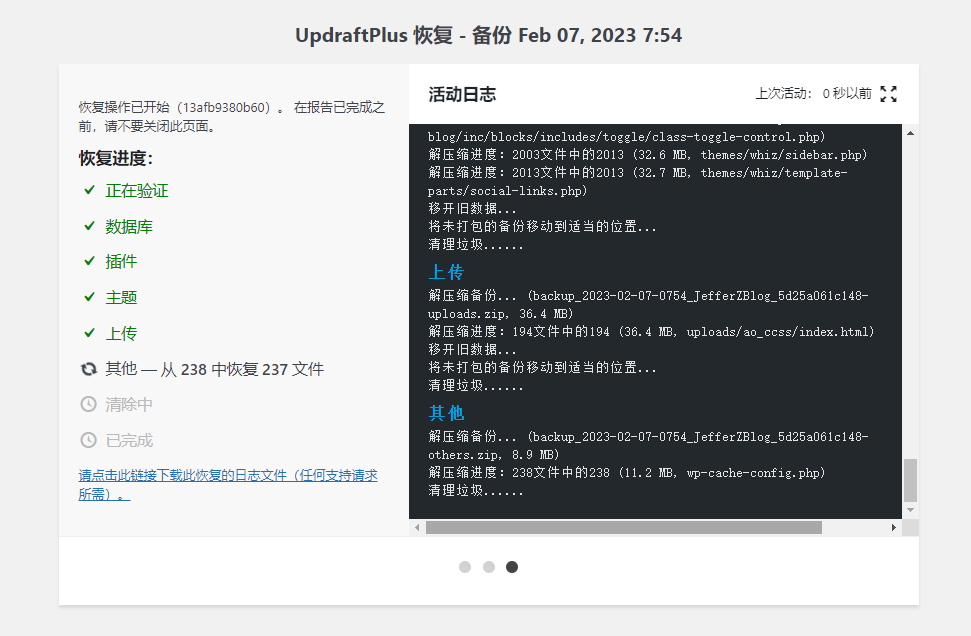The height and width of the screenshot is (636, 971).
Task: Click the checkmark icon next to 插件
Action: (90, 261)
